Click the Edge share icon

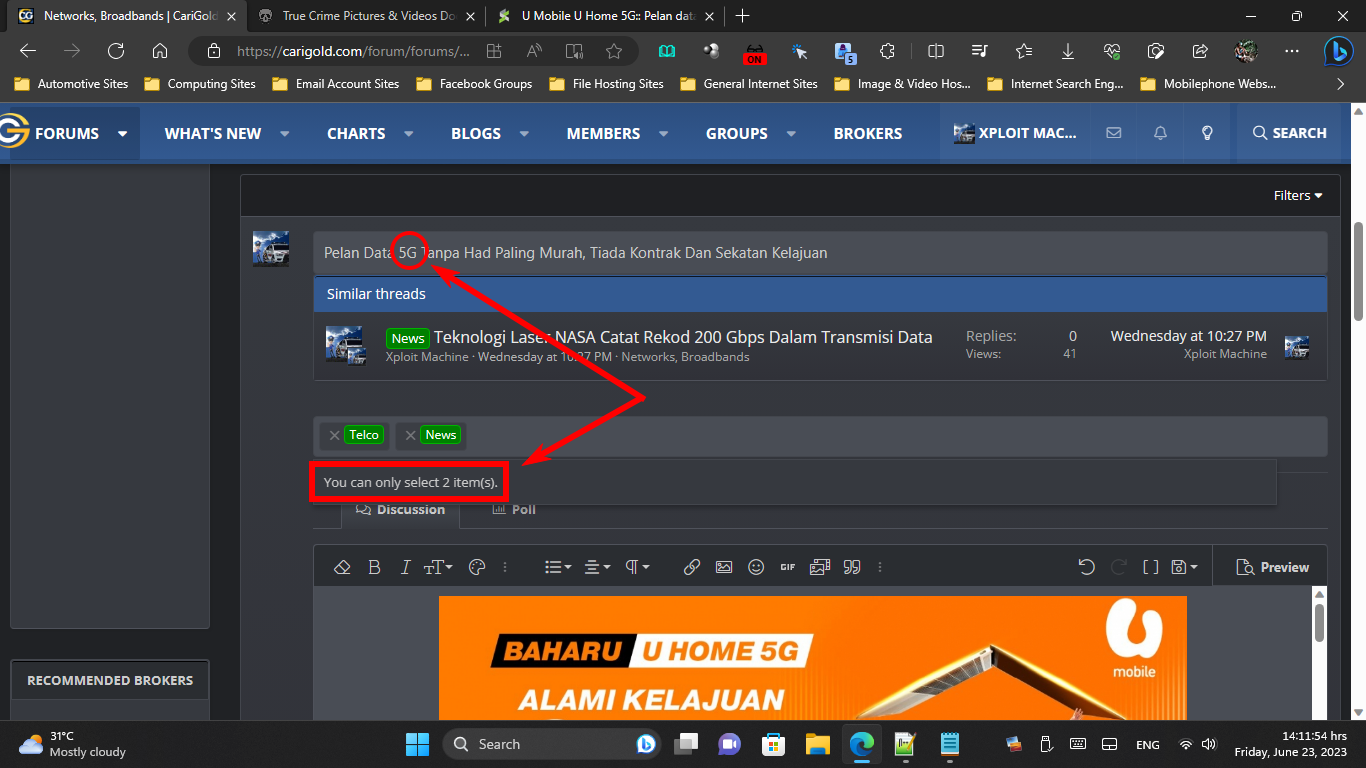point(1200,51)
